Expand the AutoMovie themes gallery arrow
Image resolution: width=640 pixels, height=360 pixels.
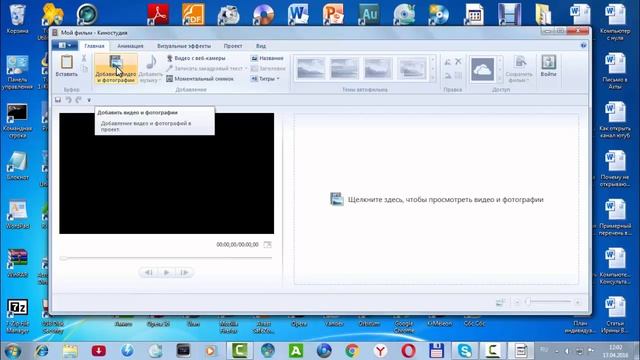[x=433, y=78]
